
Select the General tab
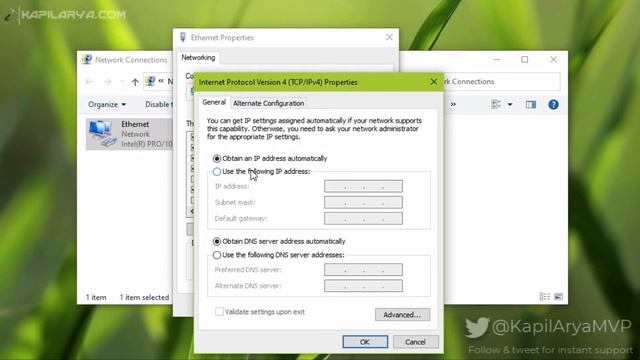coord(214,102)
